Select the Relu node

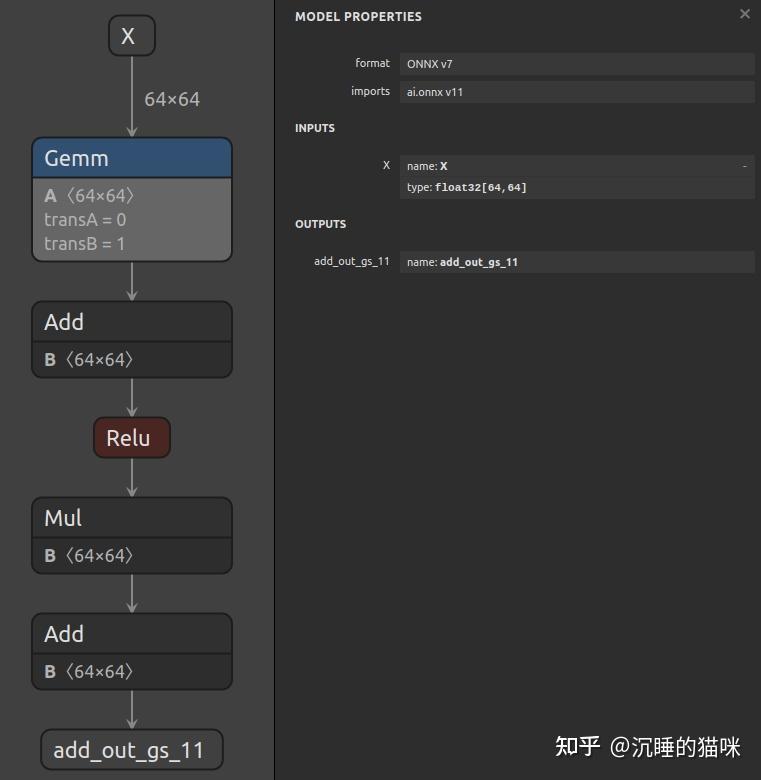pyautogui.click(x=132, y=438)
